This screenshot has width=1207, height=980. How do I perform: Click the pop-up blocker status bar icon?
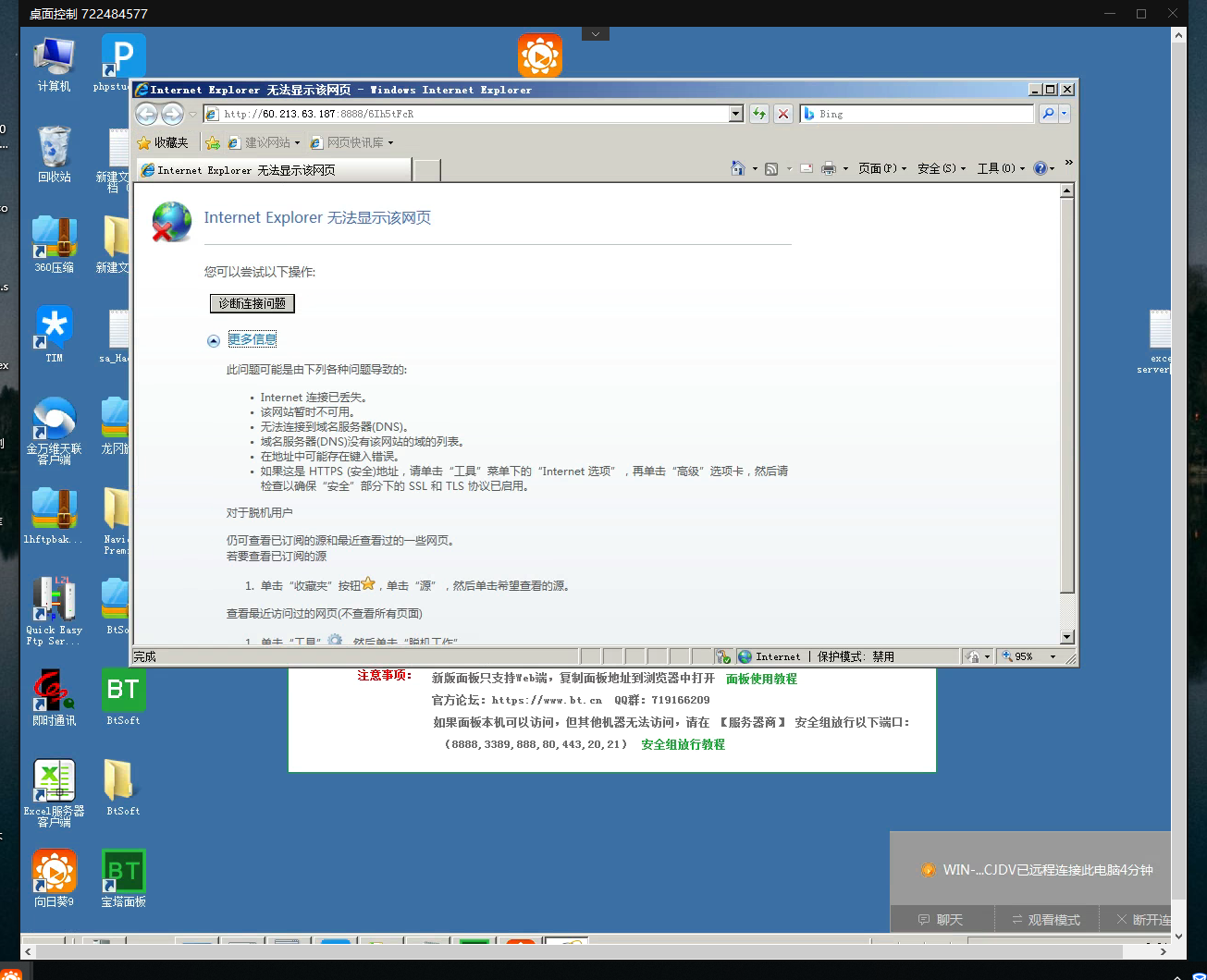[723, 656]
